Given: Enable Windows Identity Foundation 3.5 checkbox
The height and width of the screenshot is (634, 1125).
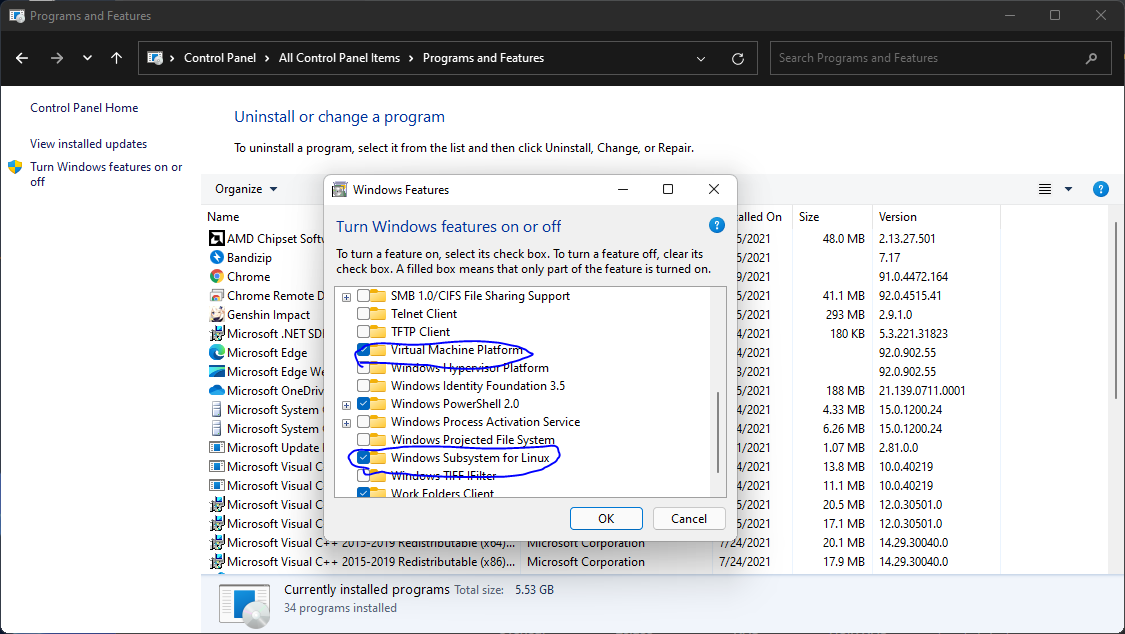Looking at the screenshot, I should [x=363, y=386].
